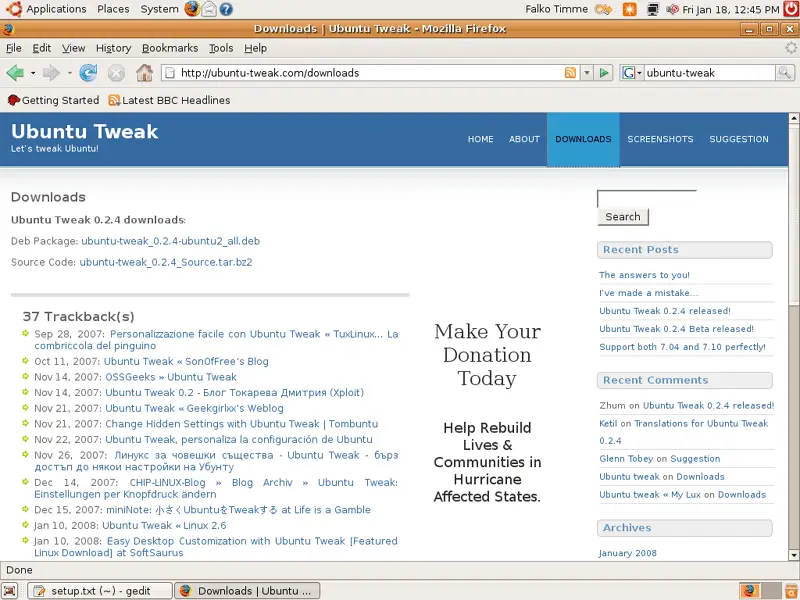Image resolution: width=800 pixels, height=600 pixels.
Task: Open "I've made a mistake..." post link
Action: coord(649,293)
